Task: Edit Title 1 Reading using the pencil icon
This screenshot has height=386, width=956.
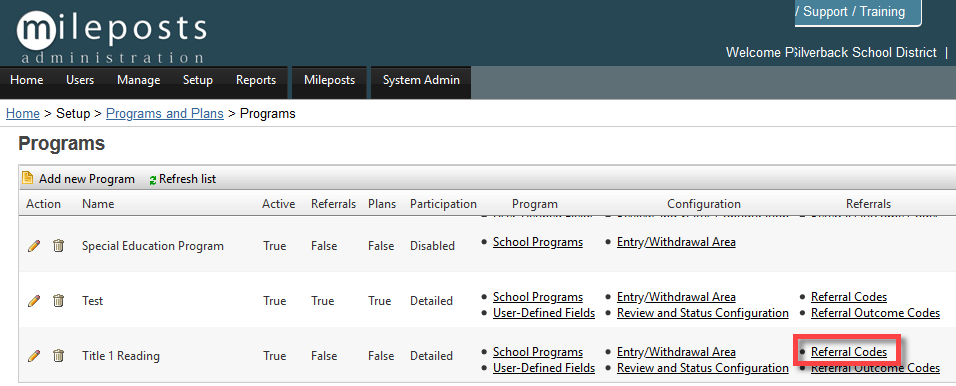Action: [34, 356]
